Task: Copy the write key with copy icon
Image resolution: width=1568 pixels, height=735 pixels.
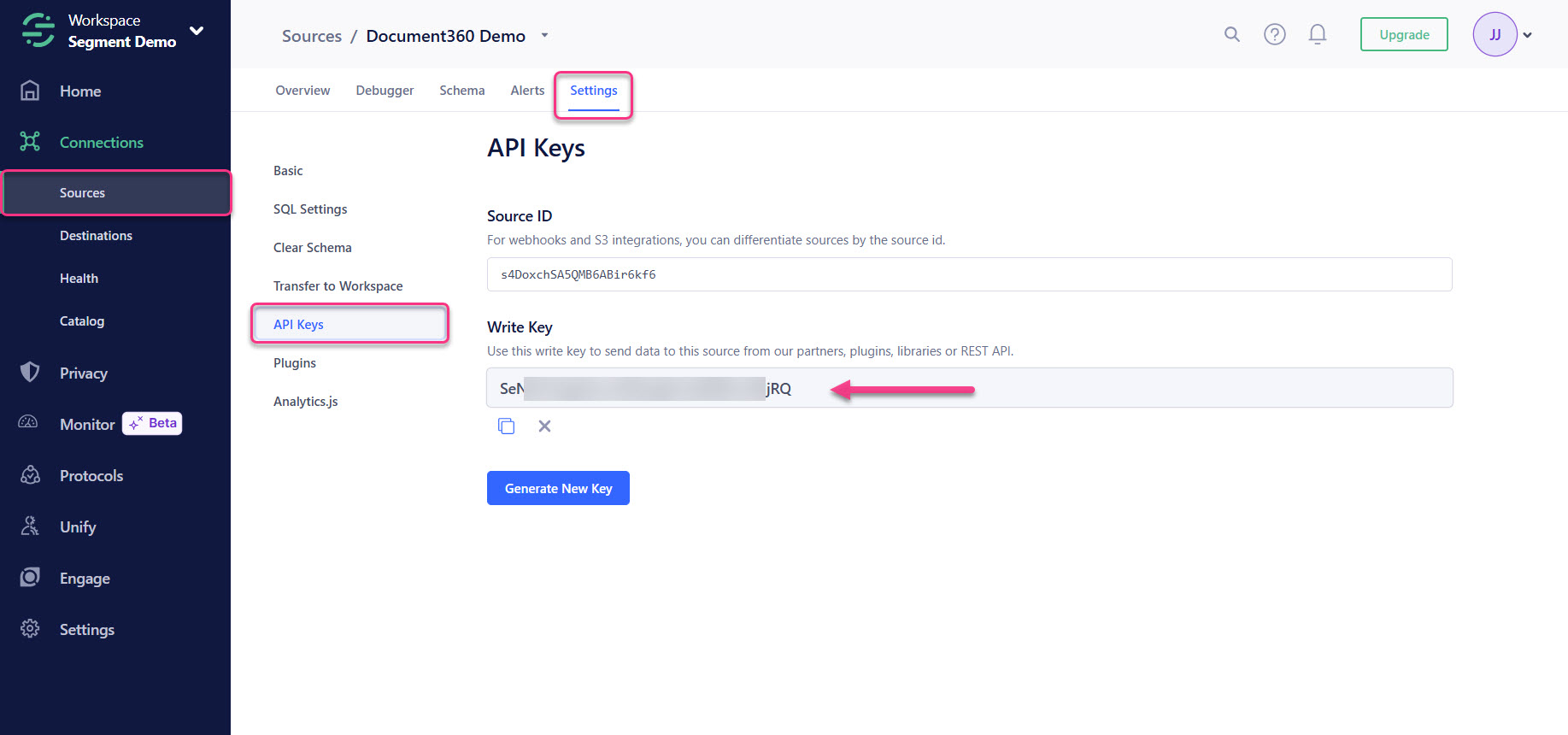Action: 506,426
